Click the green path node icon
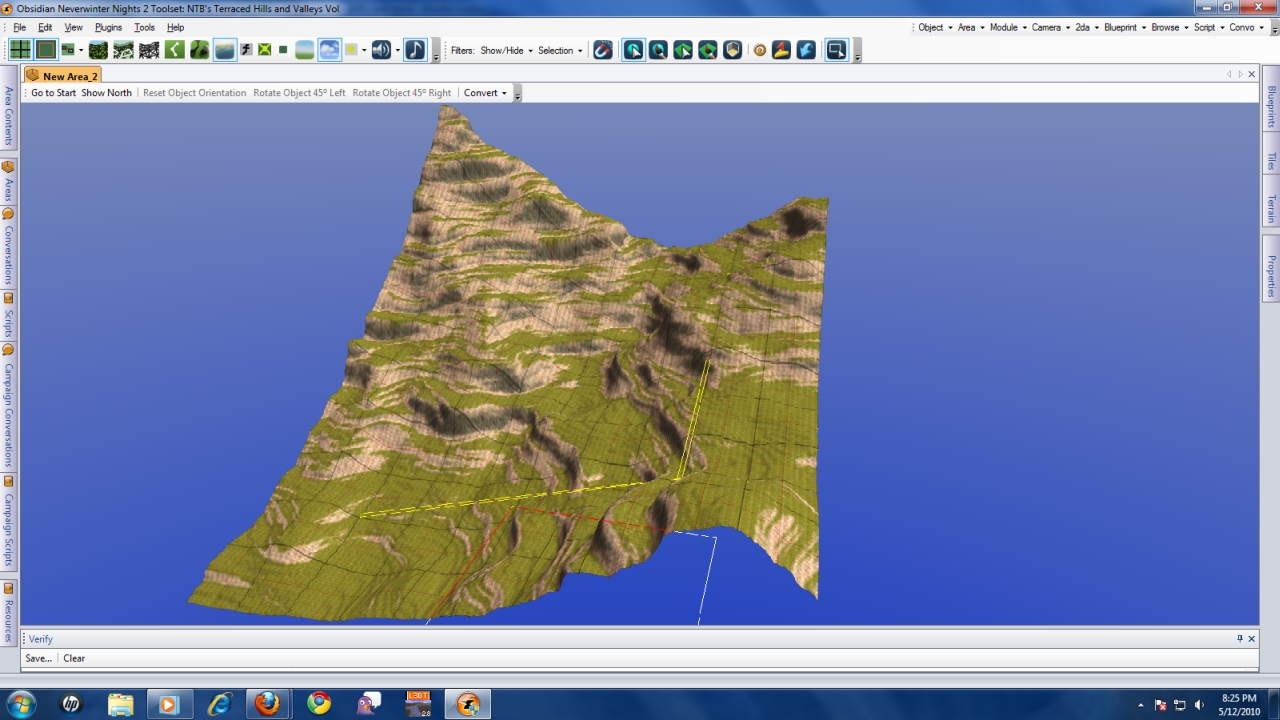The height and width of the screenshot is (720, 1280). tap(175, 50)
